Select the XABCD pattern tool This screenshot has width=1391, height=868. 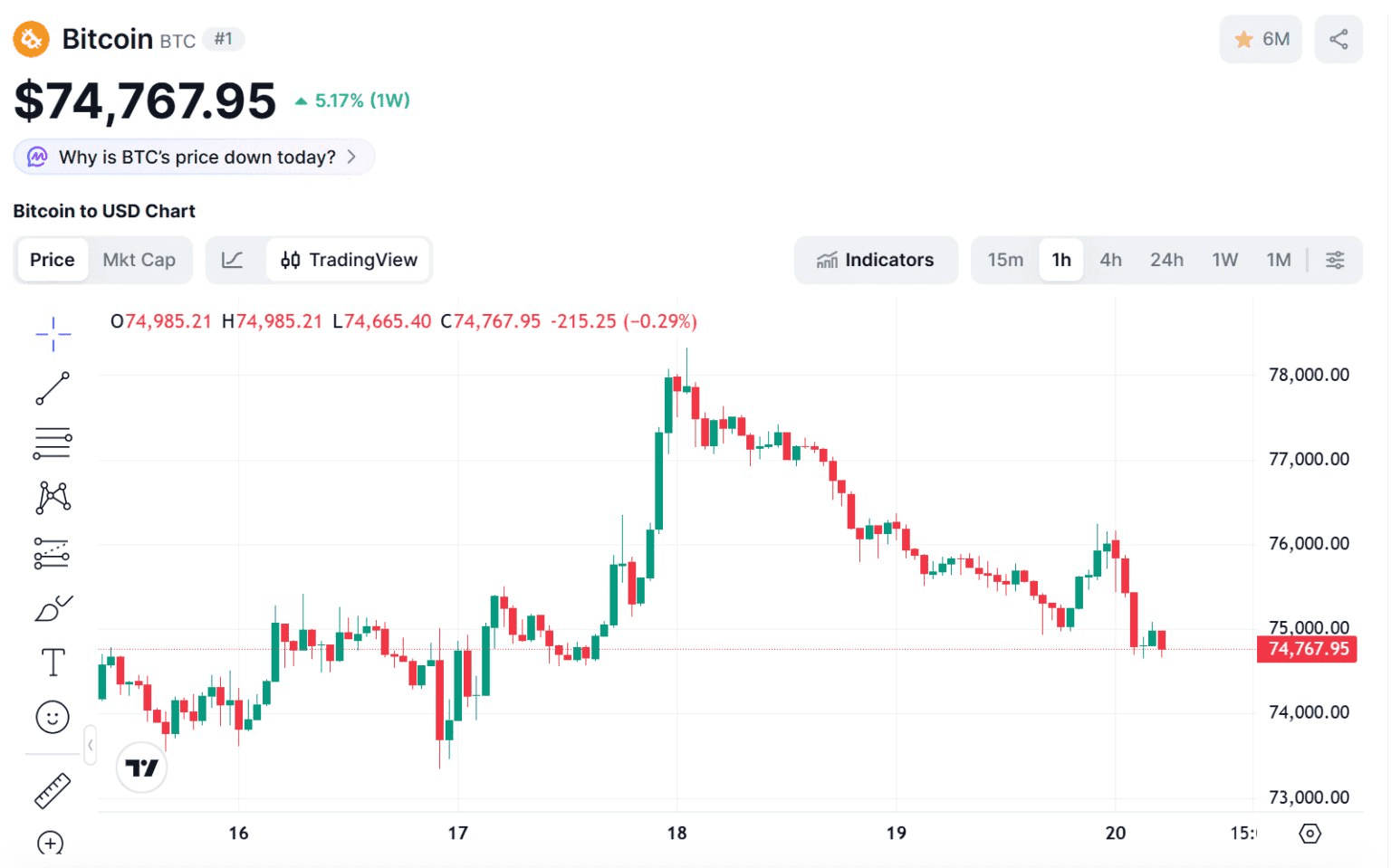53,498
